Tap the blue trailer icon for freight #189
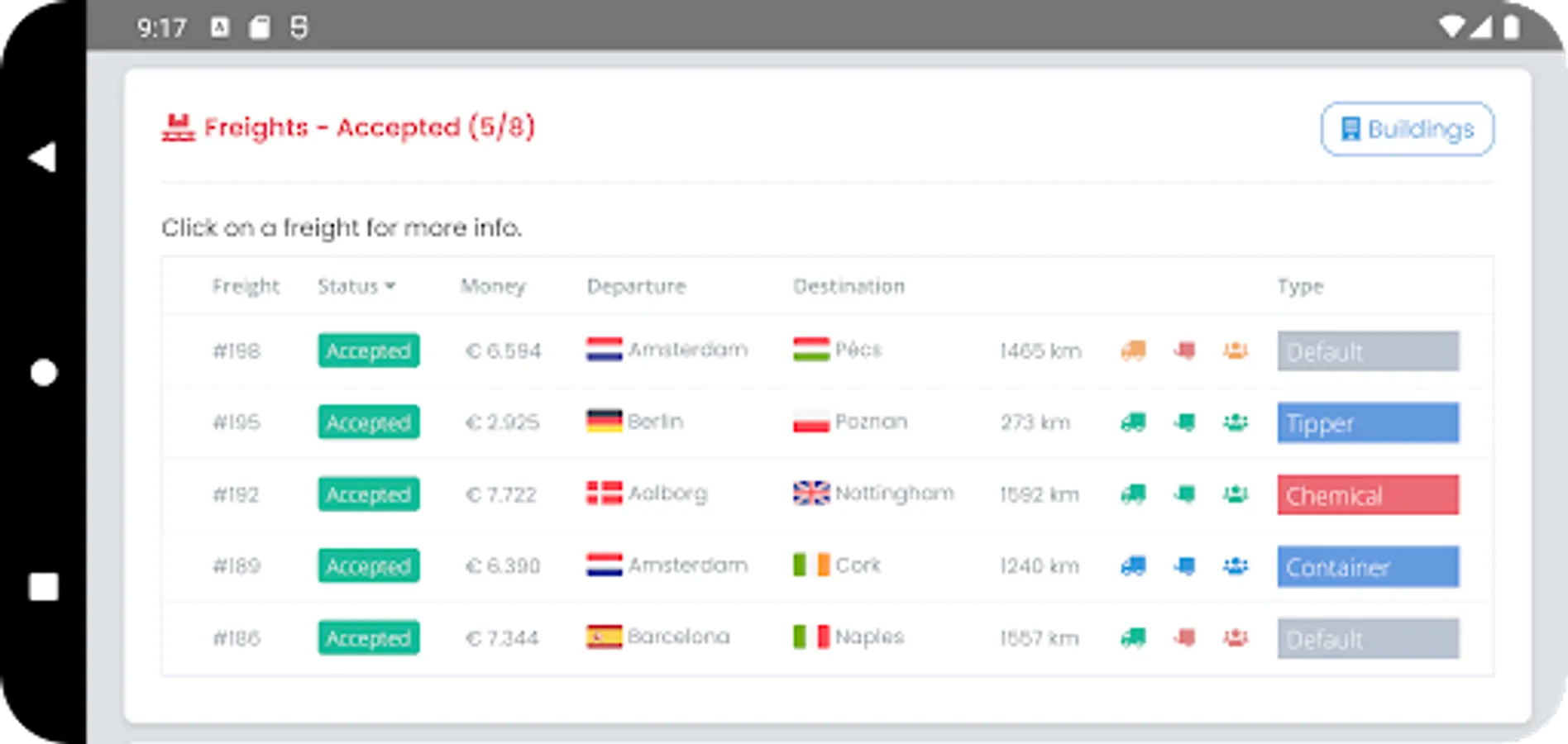 (1184, 566)
